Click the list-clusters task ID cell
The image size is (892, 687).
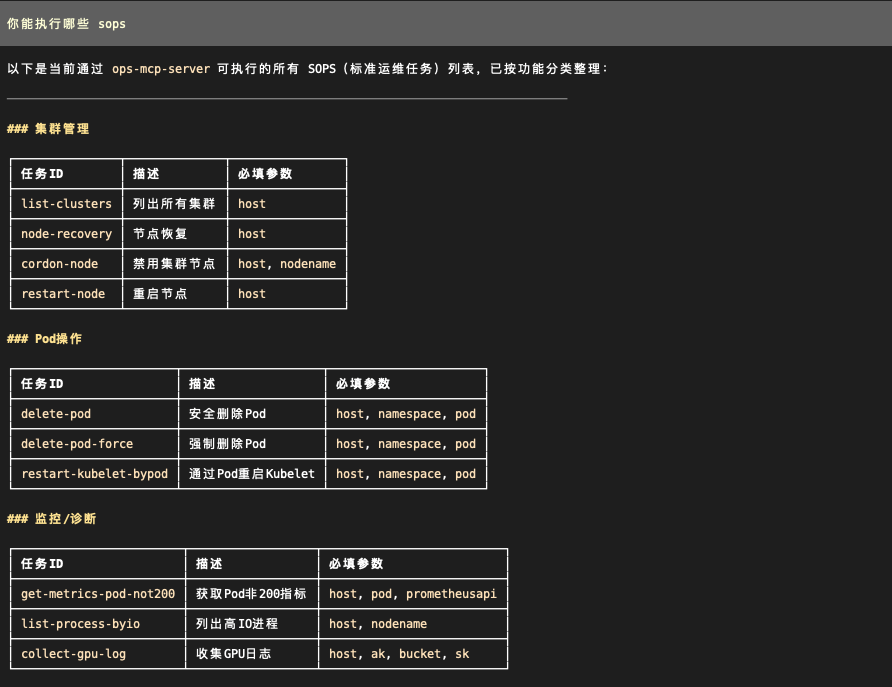pos(66,204)
